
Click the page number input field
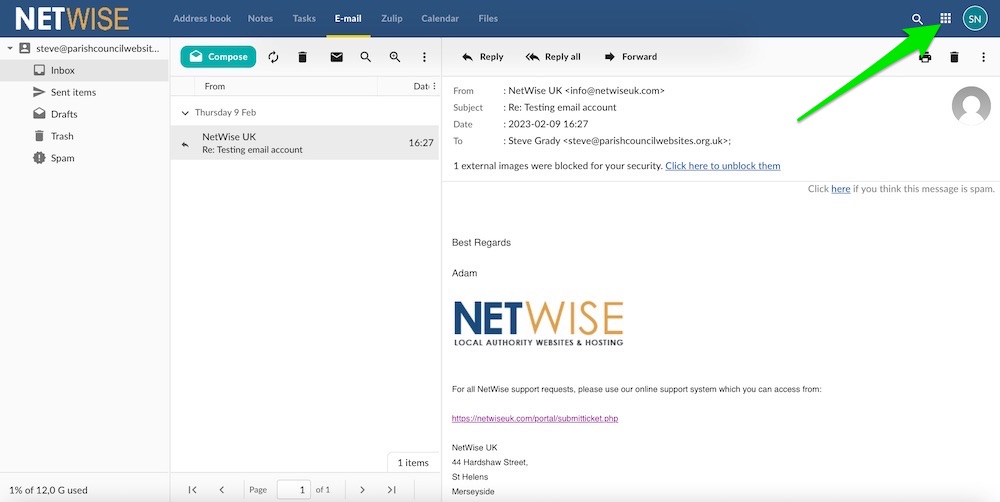coord(293,489)
